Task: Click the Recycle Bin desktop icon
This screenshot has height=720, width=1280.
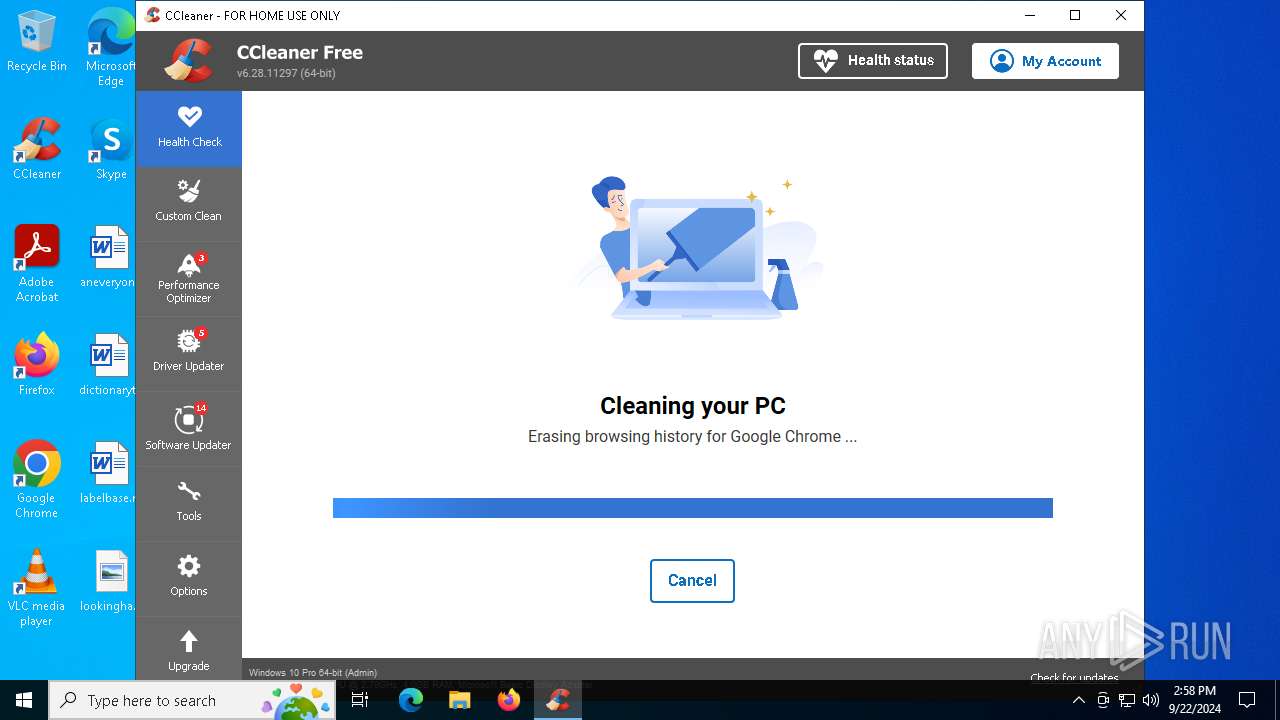Action: coord(37,42)
